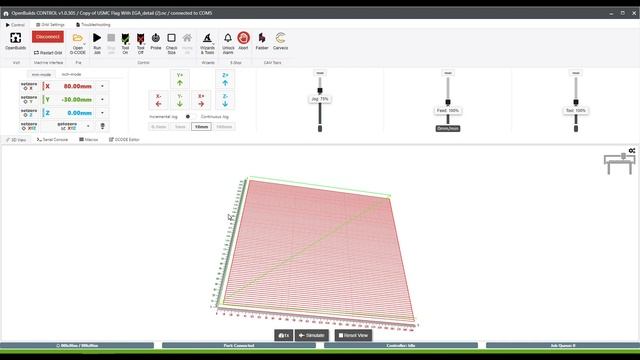Open the 3D viewer settings gears

[632, 151]
